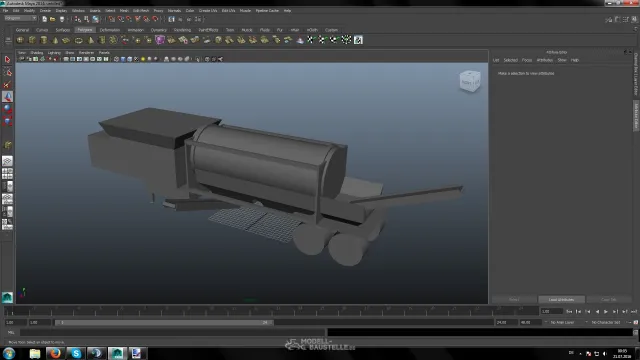Create a polygon cone from the shelf
The width and height of the screenshot is (640, 360).
[x=56, y=40]
